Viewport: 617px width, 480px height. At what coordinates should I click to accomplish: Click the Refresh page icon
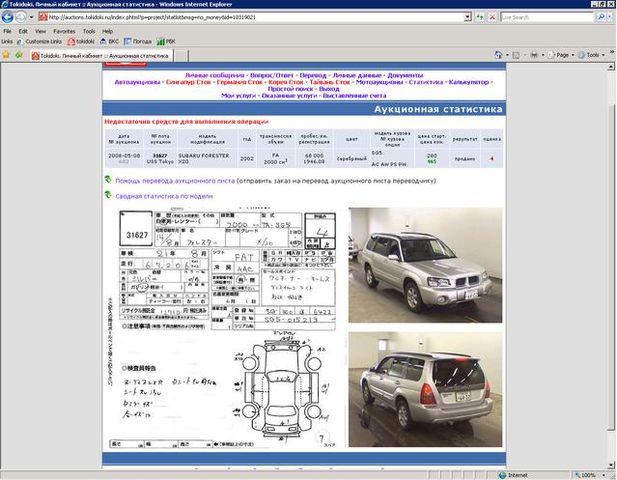(x=480, y=17)
